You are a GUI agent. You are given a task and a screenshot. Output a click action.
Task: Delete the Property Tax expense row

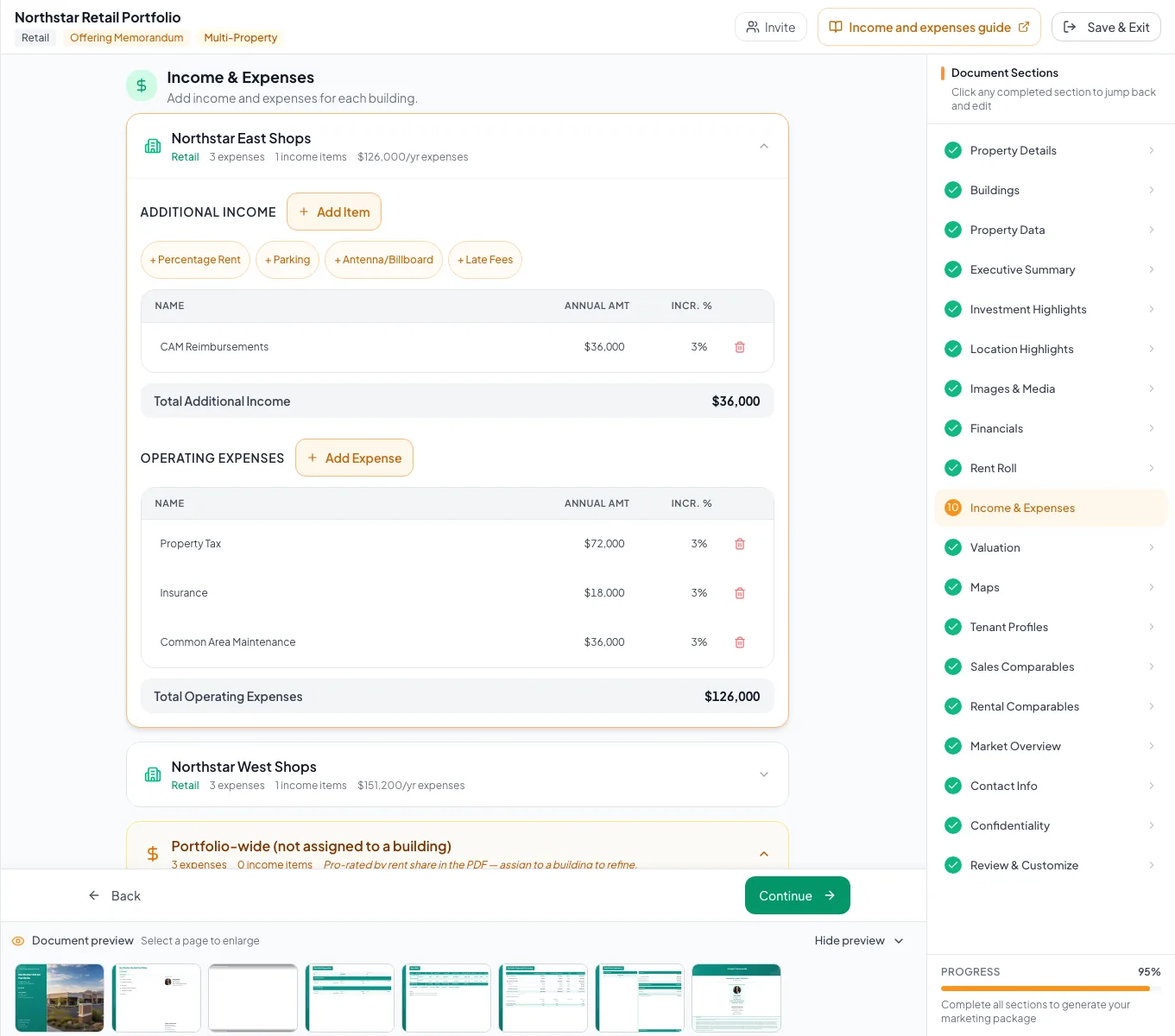click(x=740, y=544)
